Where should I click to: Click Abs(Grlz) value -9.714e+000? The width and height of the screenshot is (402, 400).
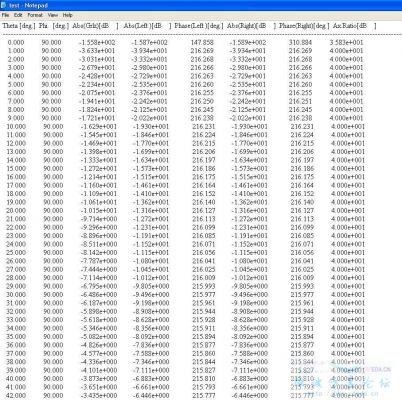99,219
